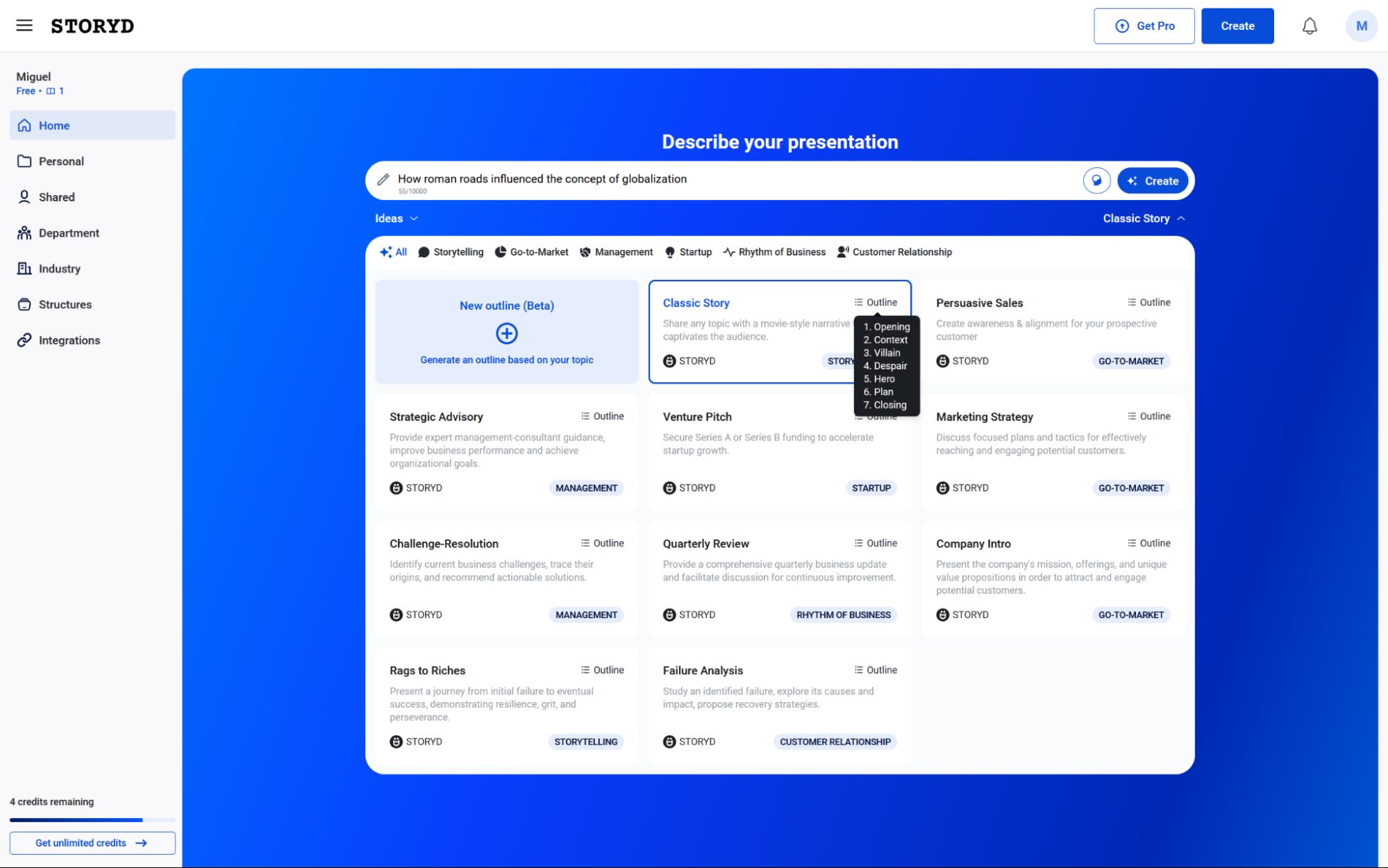Expand the Ideas dropdown
The width and height of the screenshot is (1388, 868).
[x=396, y=218]
